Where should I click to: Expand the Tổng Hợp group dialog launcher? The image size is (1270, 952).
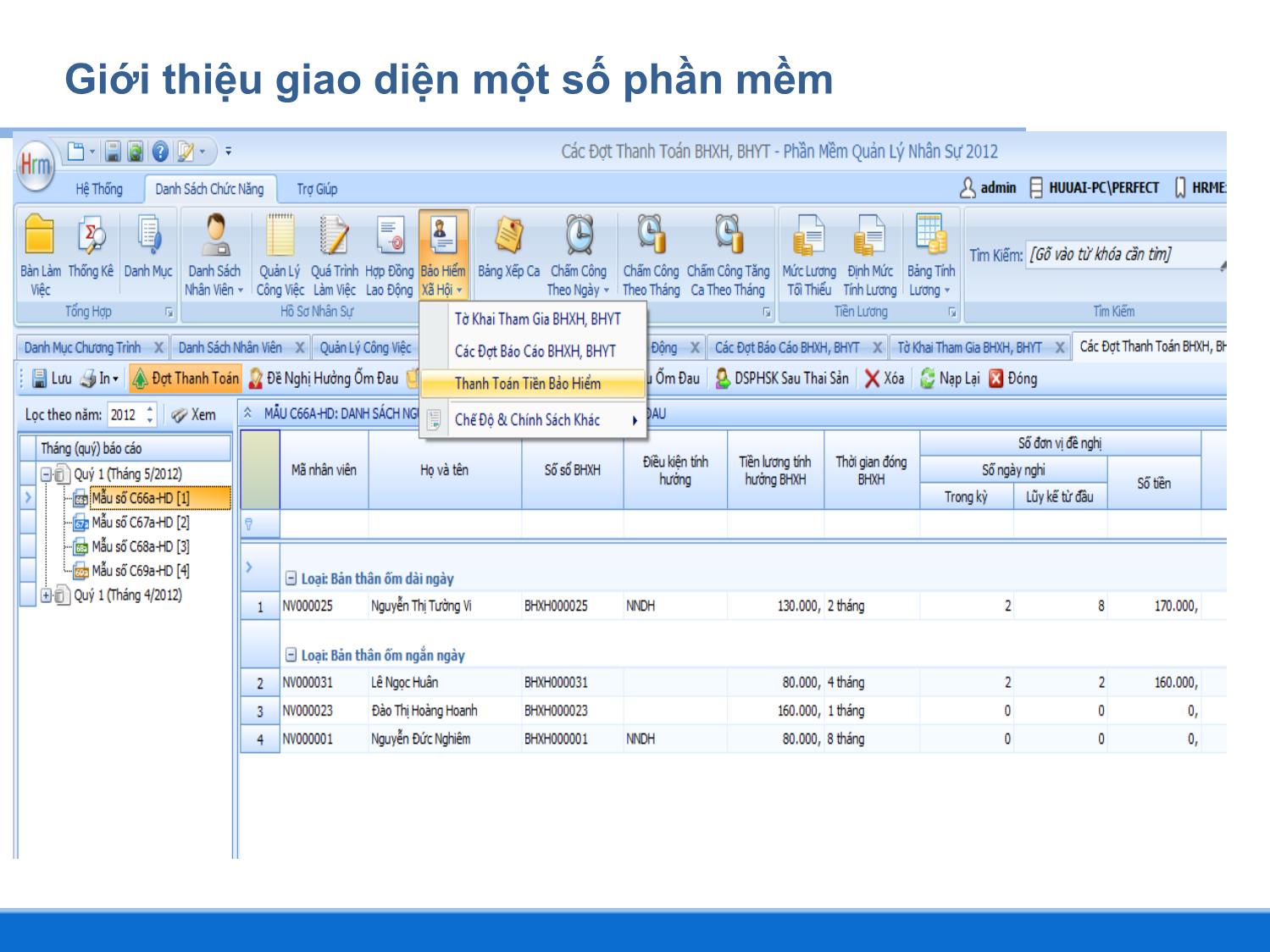tap(169, 313)
